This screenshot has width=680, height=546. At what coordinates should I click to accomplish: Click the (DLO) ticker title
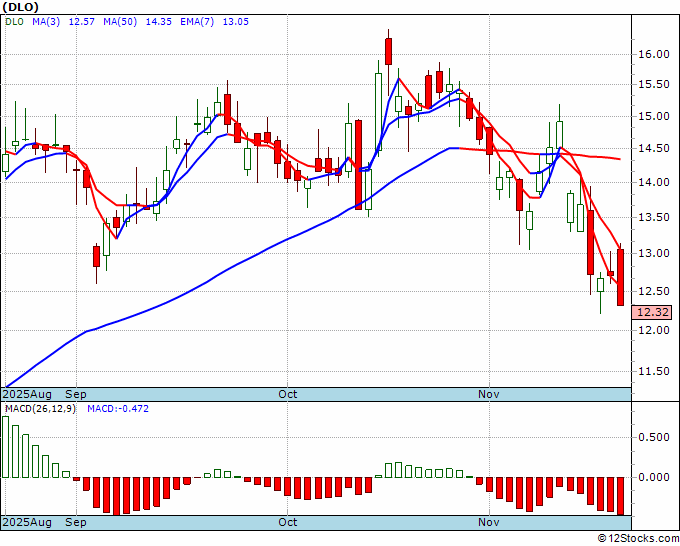coord(20,7)
